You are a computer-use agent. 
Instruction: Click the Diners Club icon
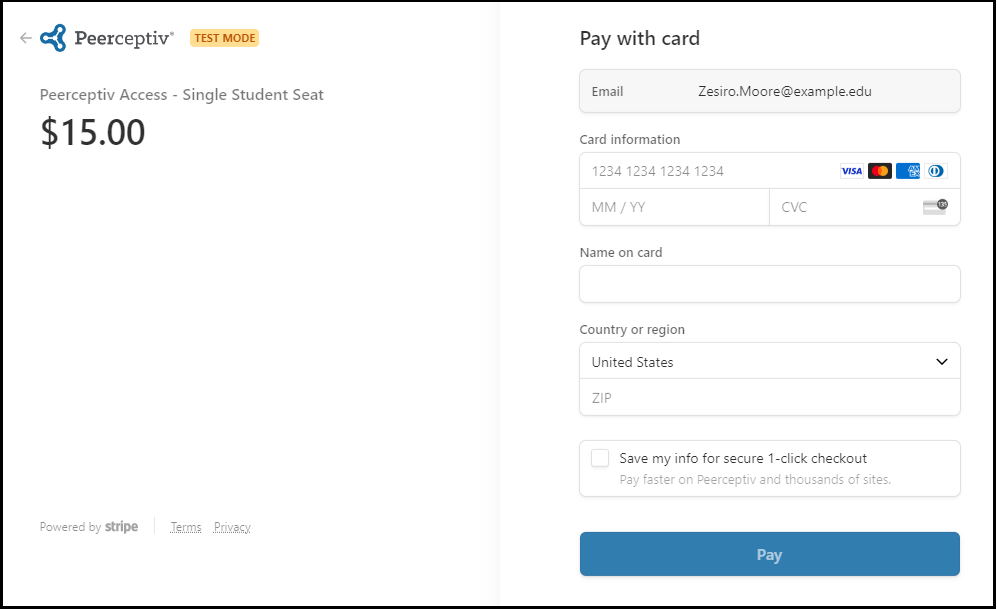tap(935, 171)
